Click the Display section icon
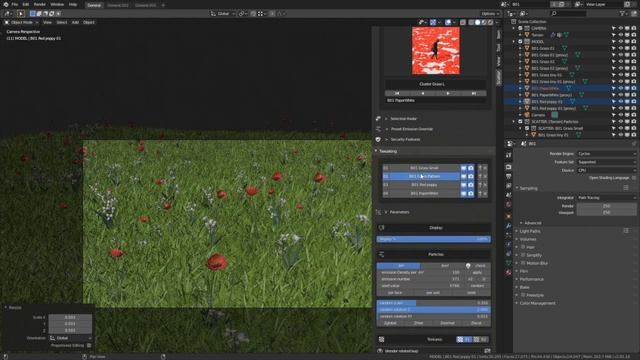This screenshot has height=360, width=640. point(382,228)
